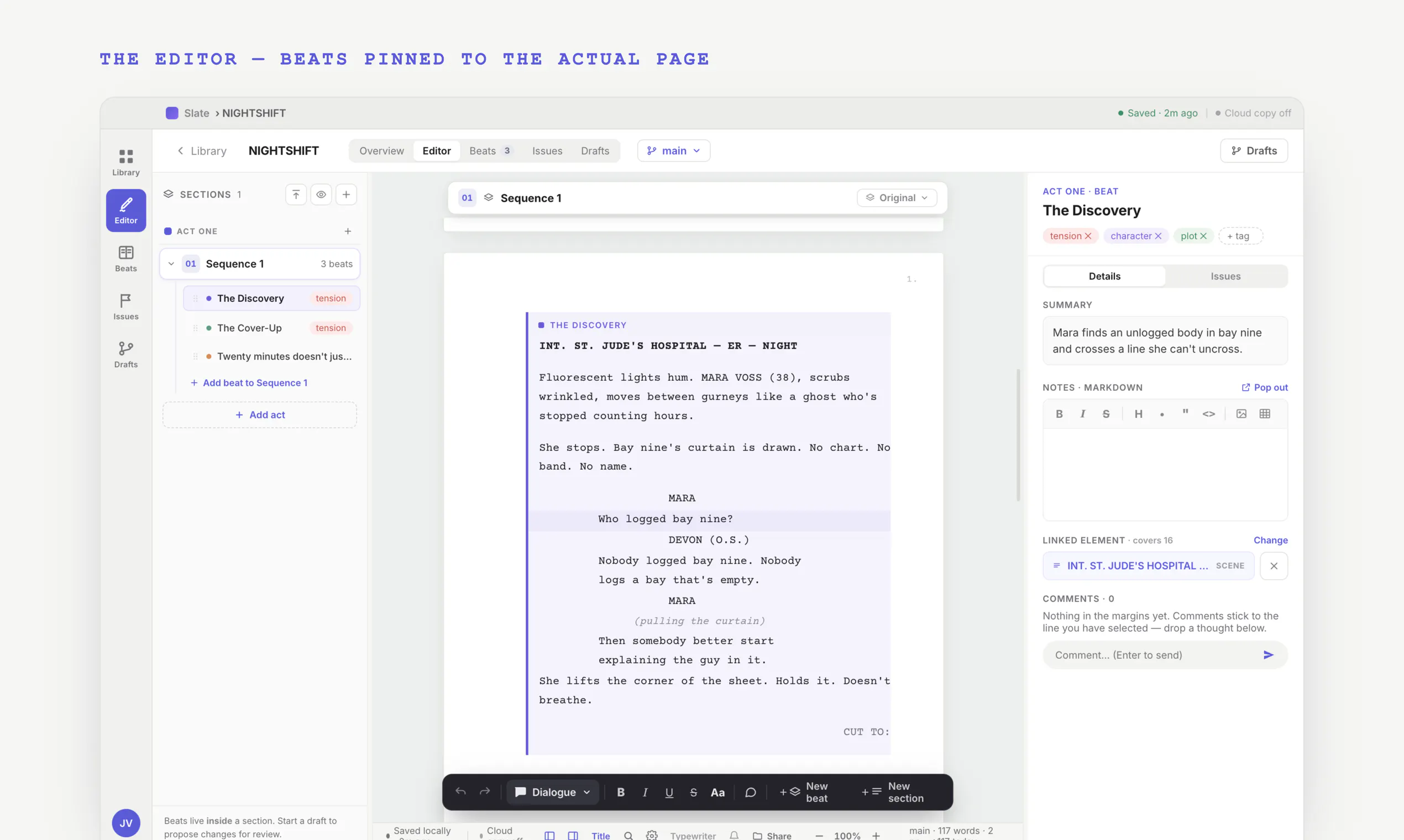Screen dimensions: 1404x840
Task: Remove the linked scene element with X
Action: [1274, 566]
